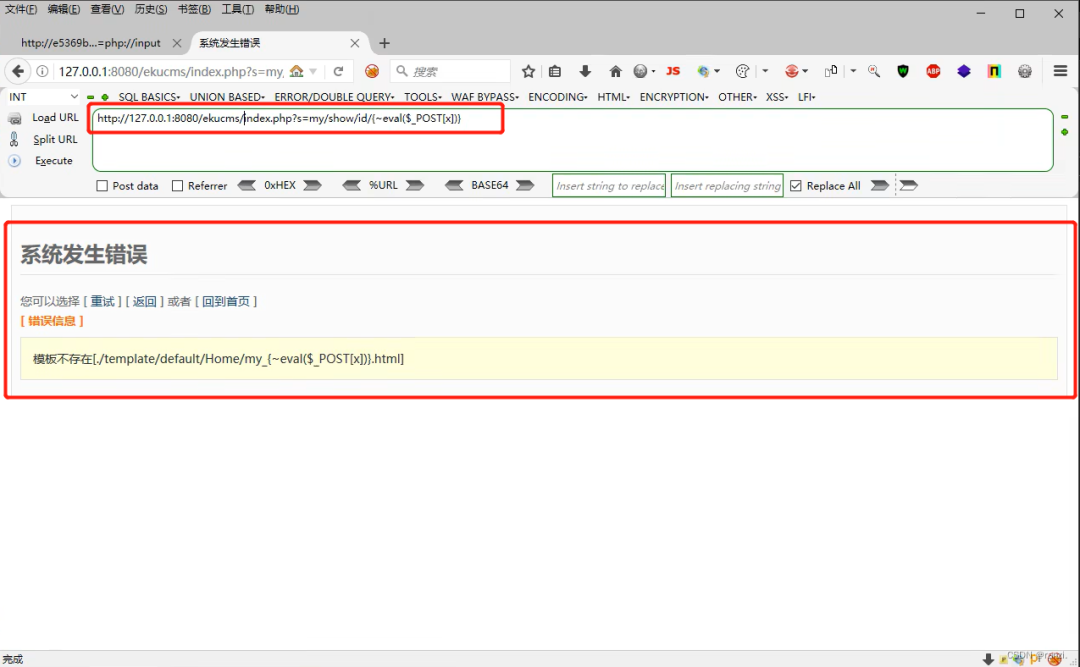Open the XSS dropdown

coord(777,97)
